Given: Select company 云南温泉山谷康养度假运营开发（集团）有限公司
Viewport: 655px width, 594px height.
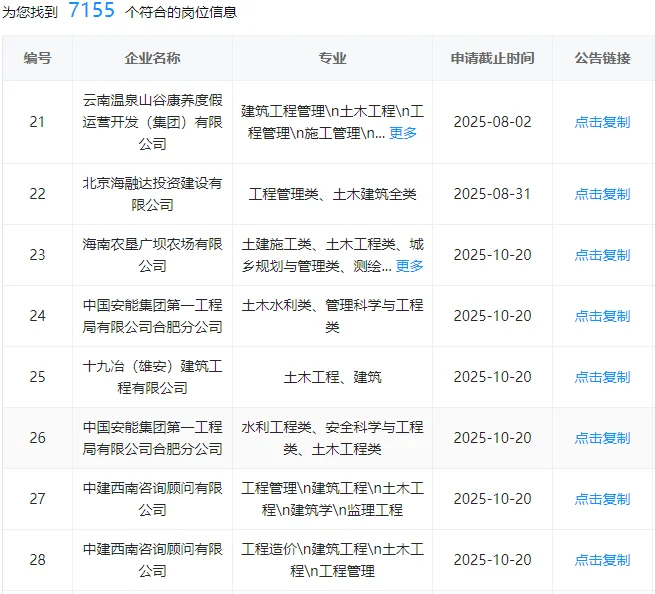Looking at the screenshot, I should coord(152,122).
